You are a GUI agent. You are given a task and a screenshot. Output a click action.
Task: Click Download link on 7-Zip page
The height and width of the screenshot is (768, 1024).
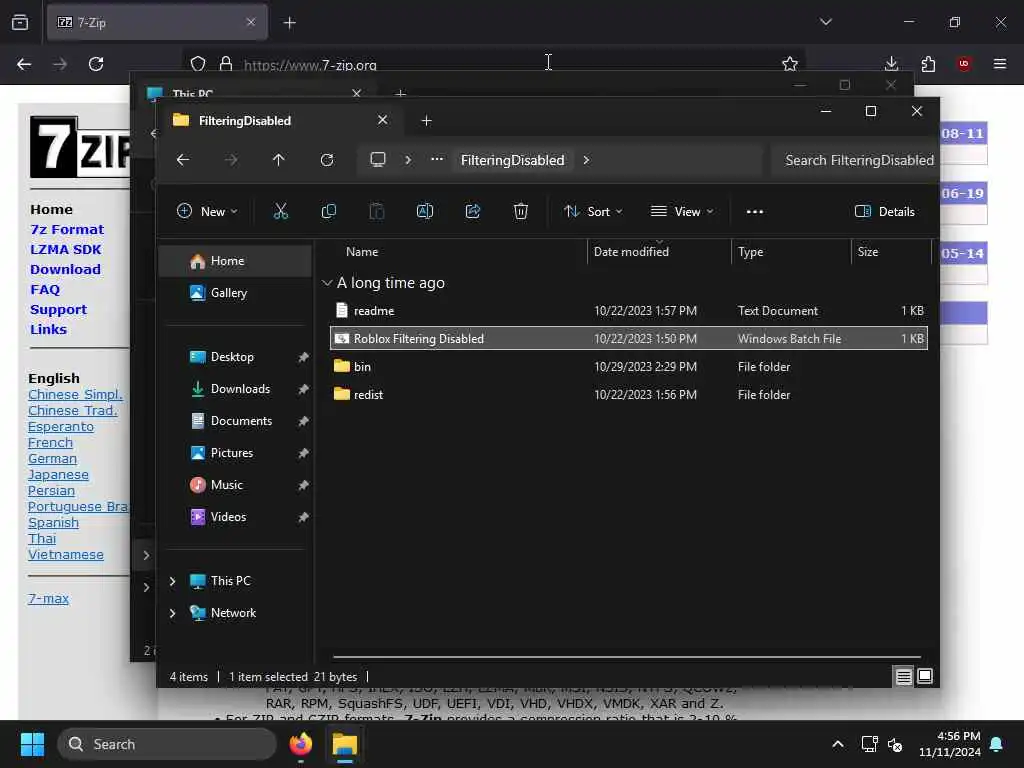(65, 269)
